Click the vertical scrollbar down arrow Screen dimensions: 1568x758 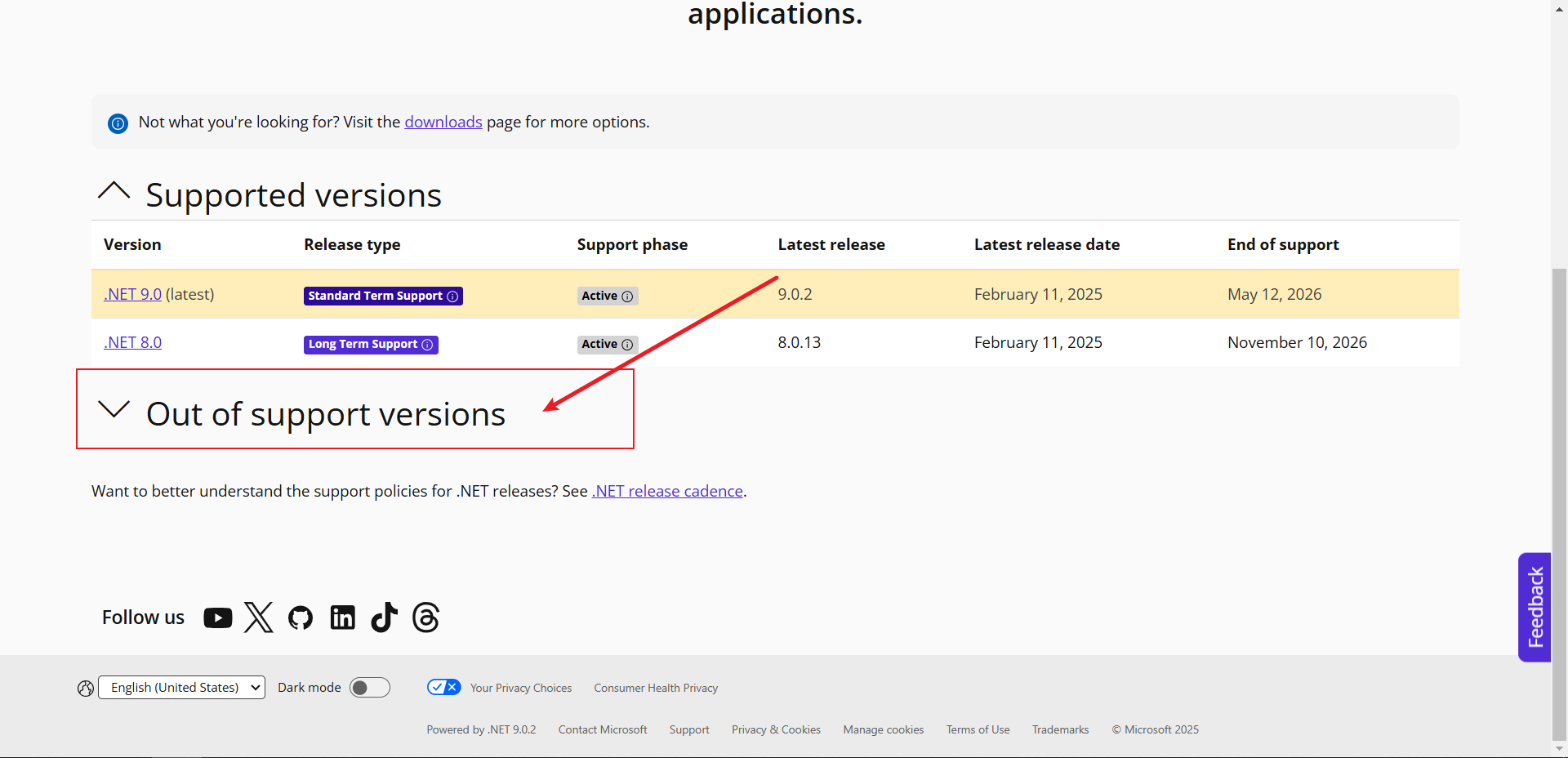click(1559, 749)
